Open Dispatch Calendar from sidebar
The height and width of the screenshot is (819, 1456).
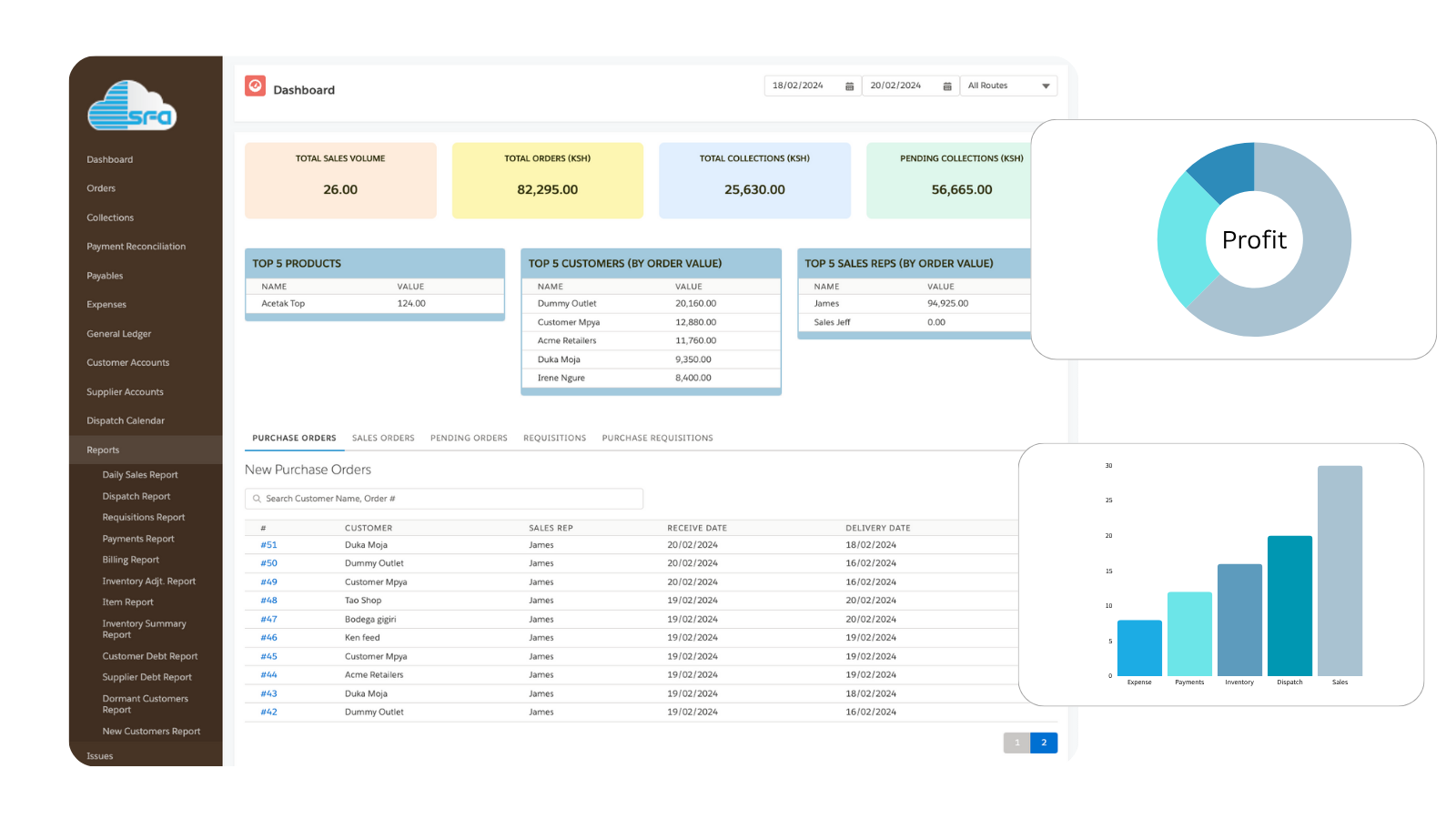(x=125, y=420)
